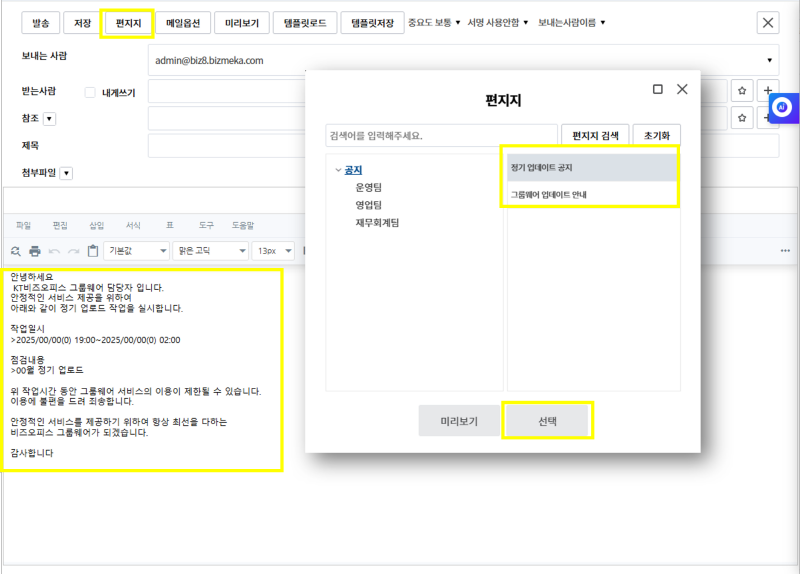Select 그룹웨어 업데이트 안내 stationery

592,194
